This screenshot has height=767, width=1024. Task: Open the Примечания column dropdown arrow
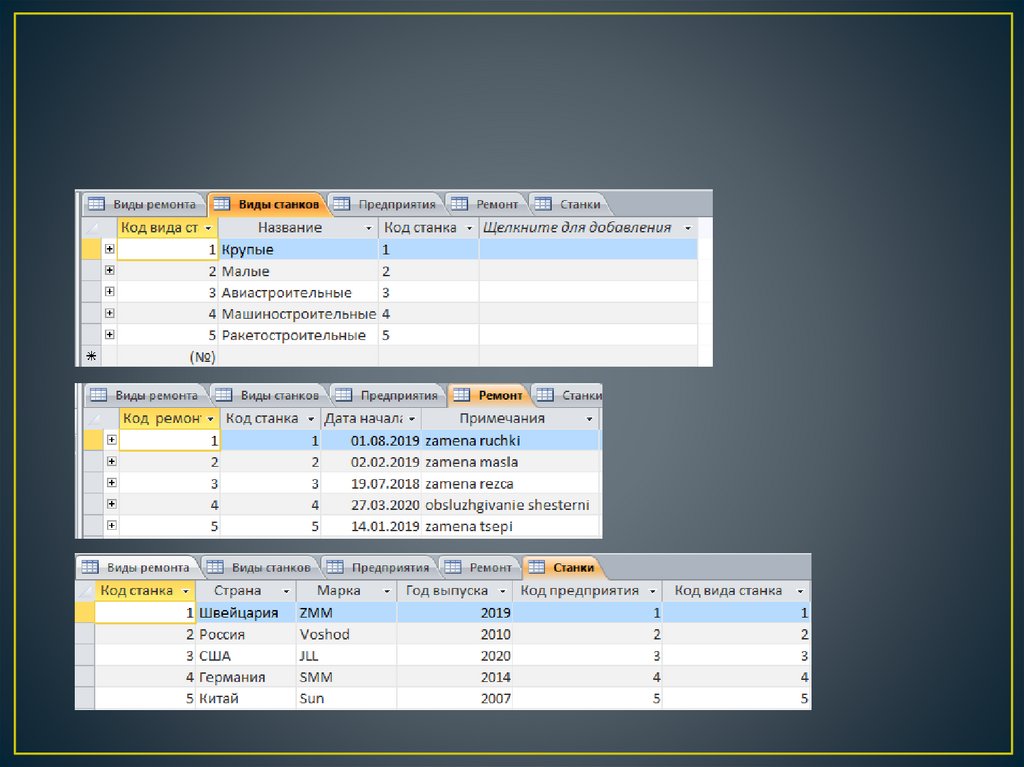tap(589, 419)
